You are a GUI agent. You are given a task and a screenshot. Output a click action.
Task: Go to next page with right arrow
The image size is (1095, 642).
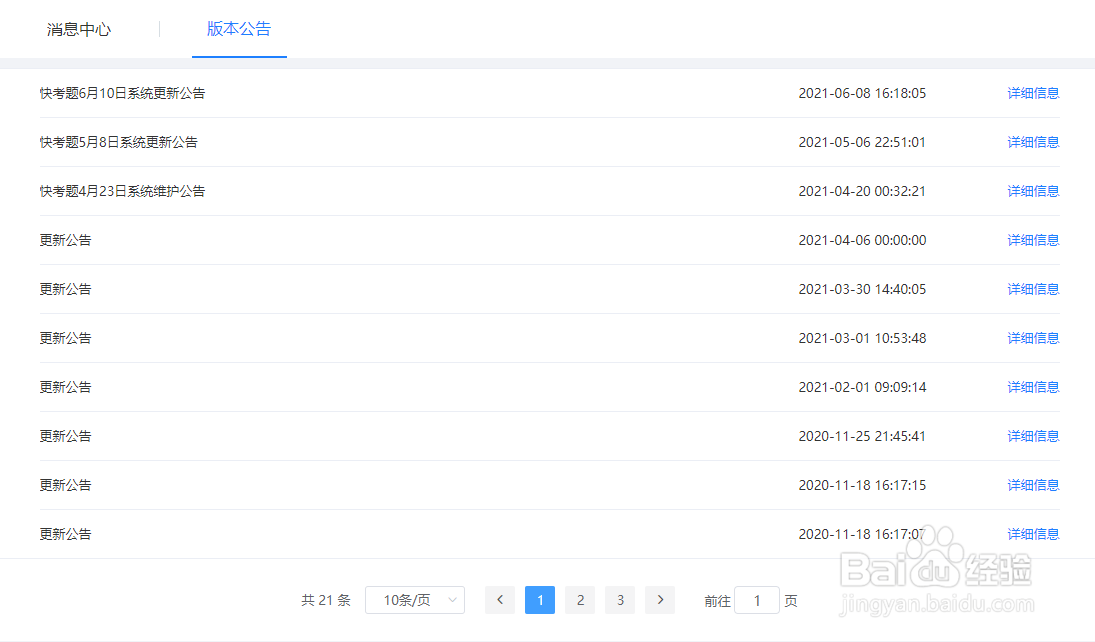pos(660,600)
